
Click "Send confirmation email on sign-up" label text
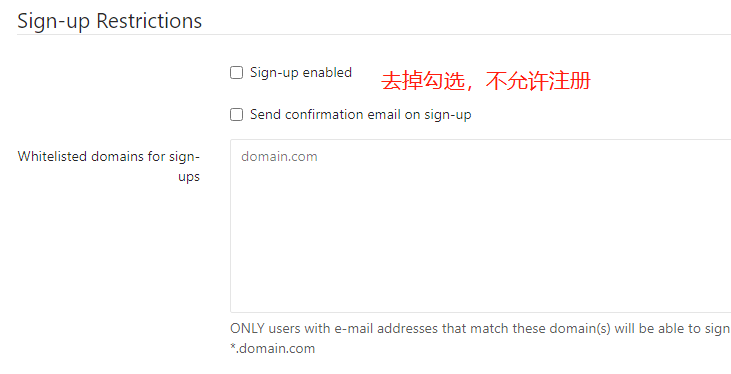coord(360,115)
